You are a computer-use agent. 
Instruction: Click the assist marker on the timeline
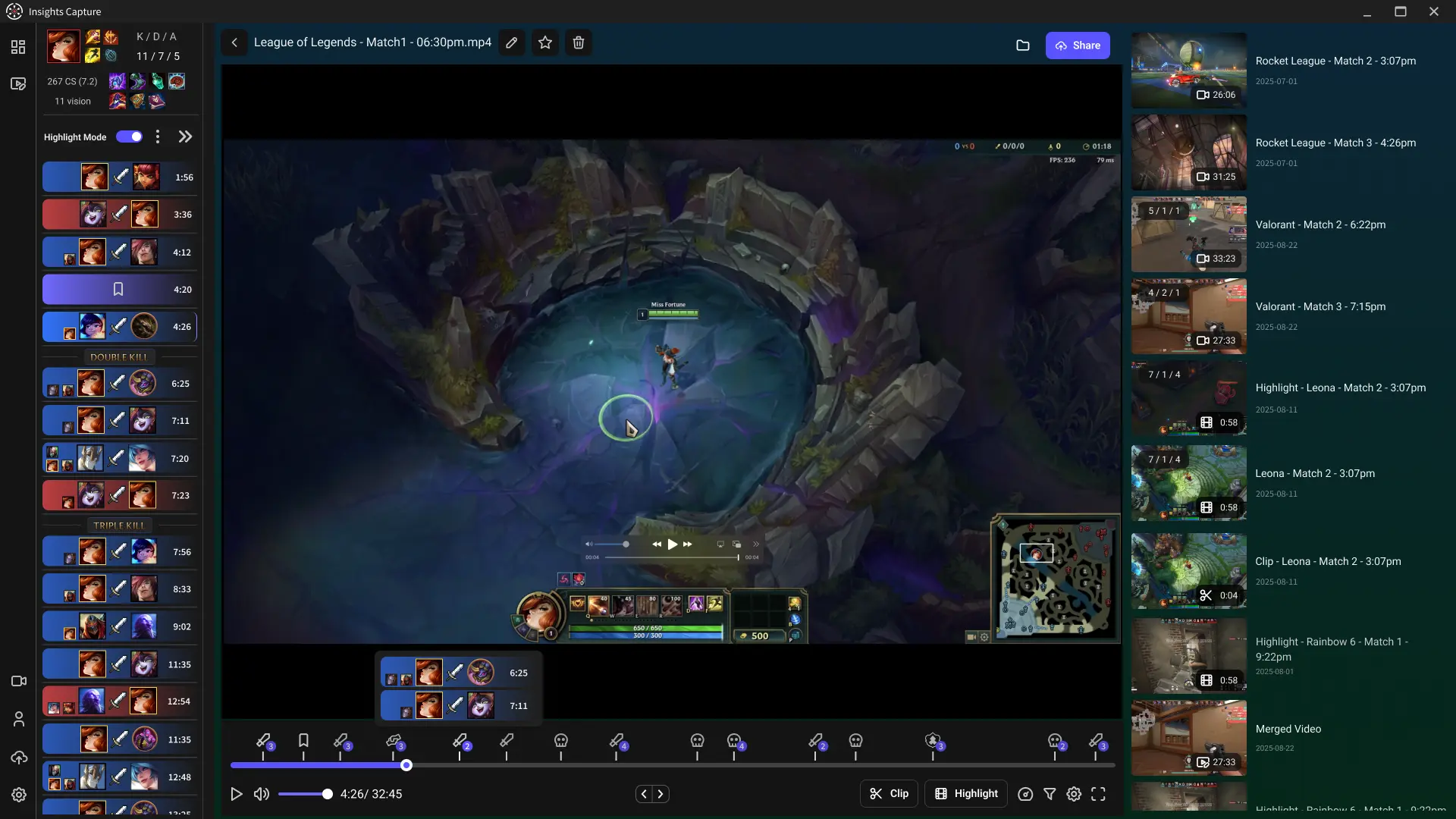394,741
